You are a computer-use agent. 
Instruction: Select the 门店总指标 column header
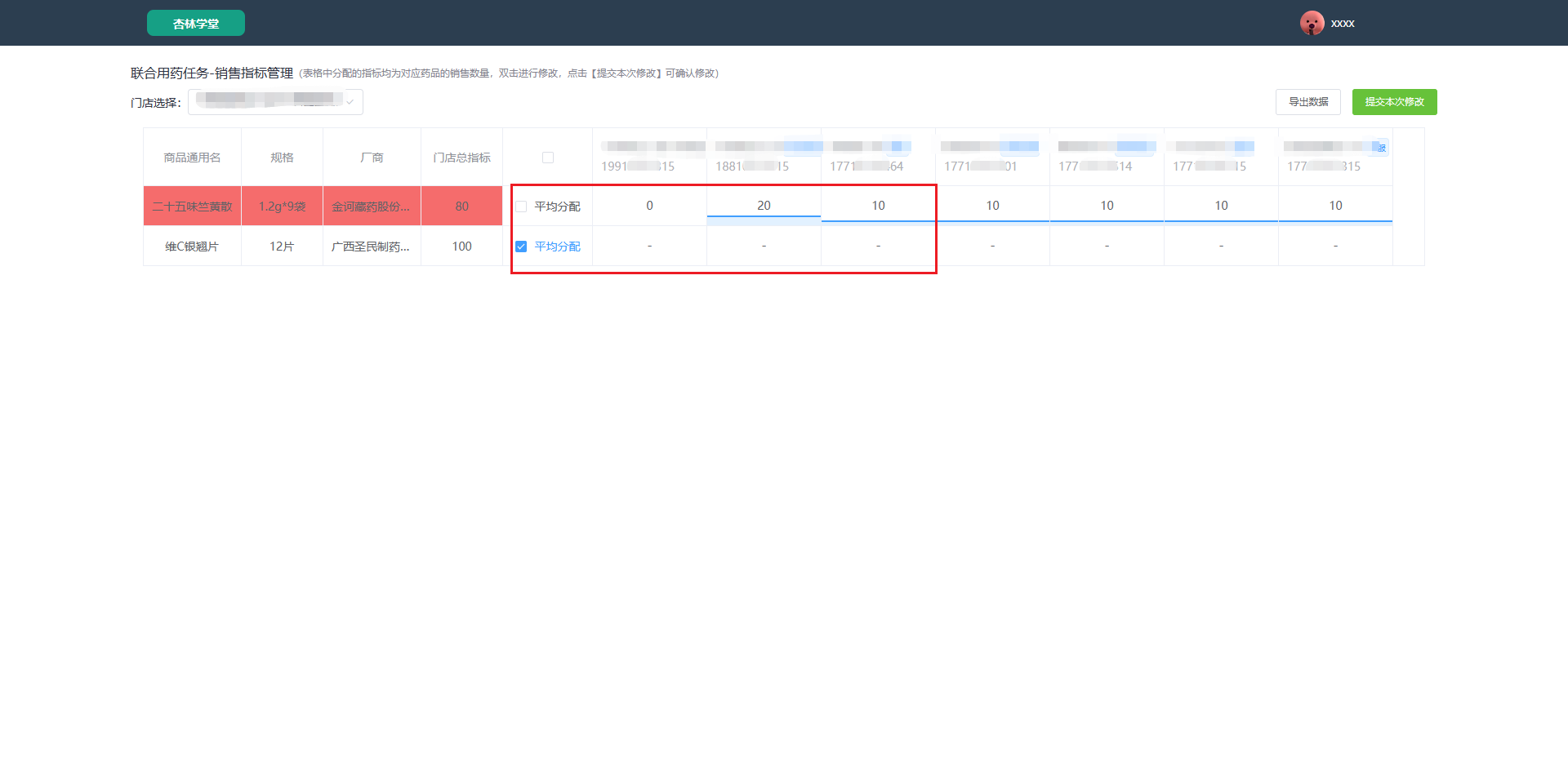point(461,158)
